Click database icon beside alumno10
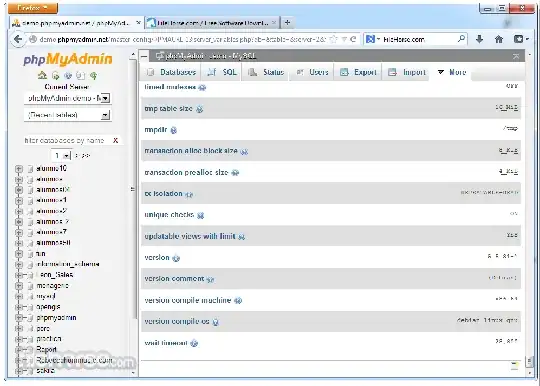This screenshot has height=386, width=540. 30,169
